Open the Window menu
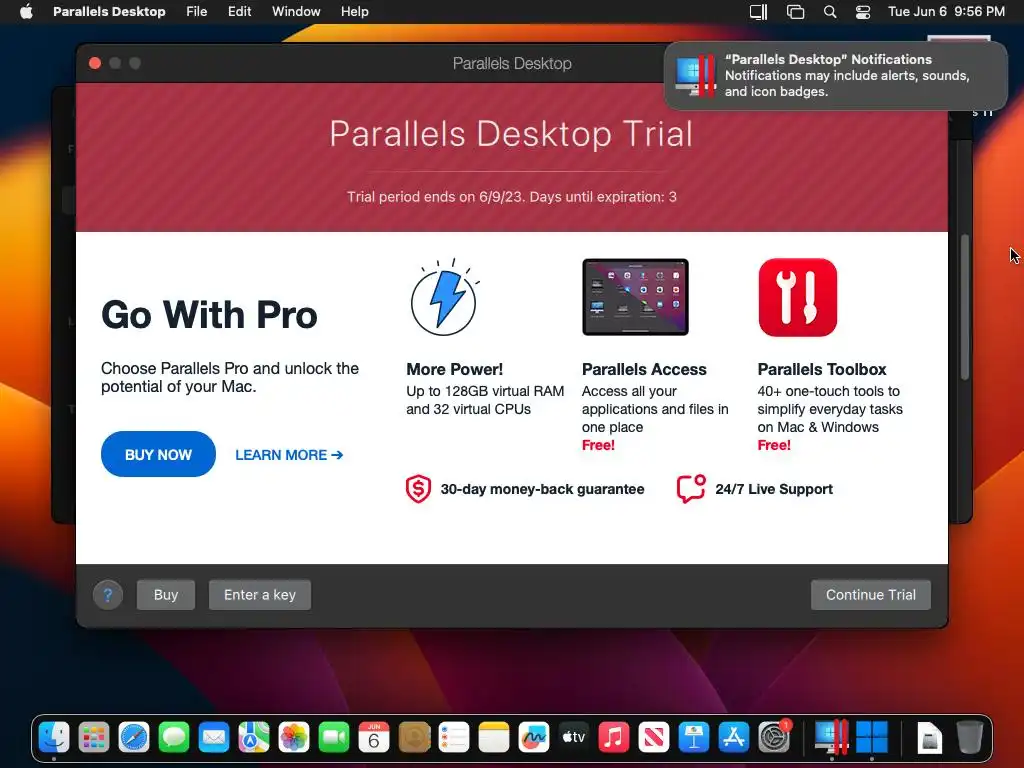The height and width of the screenshot is (768, 1024). click(x=296, y=11)
